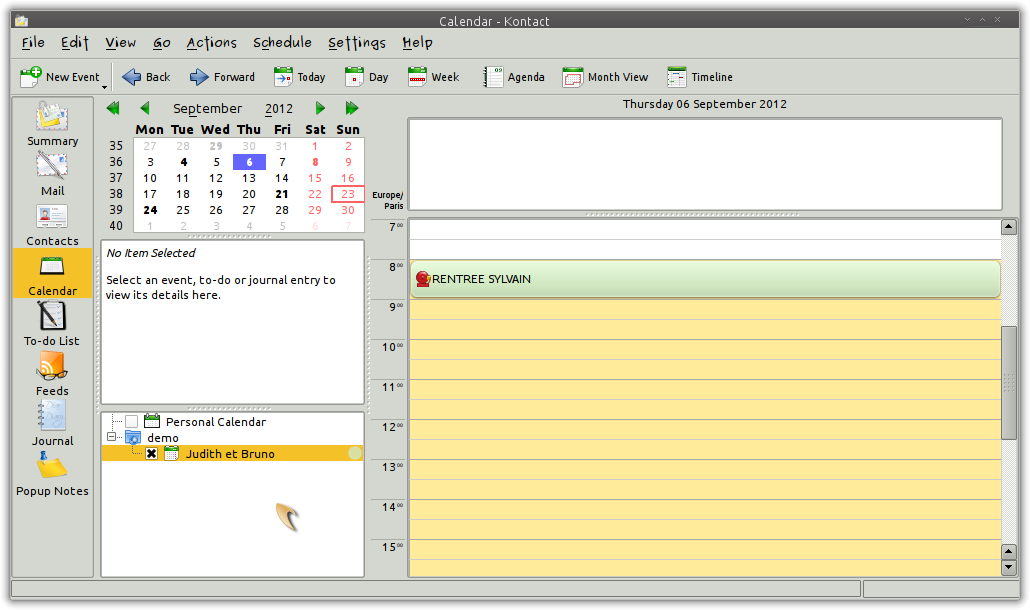Open the Journal component

53,424
